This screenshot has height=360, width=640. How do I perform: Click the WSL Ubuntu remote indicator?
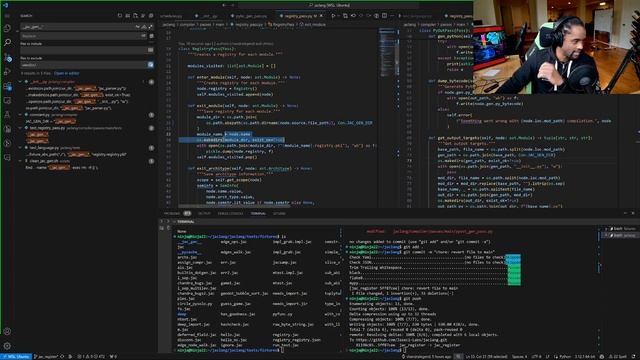click(16, 357)
